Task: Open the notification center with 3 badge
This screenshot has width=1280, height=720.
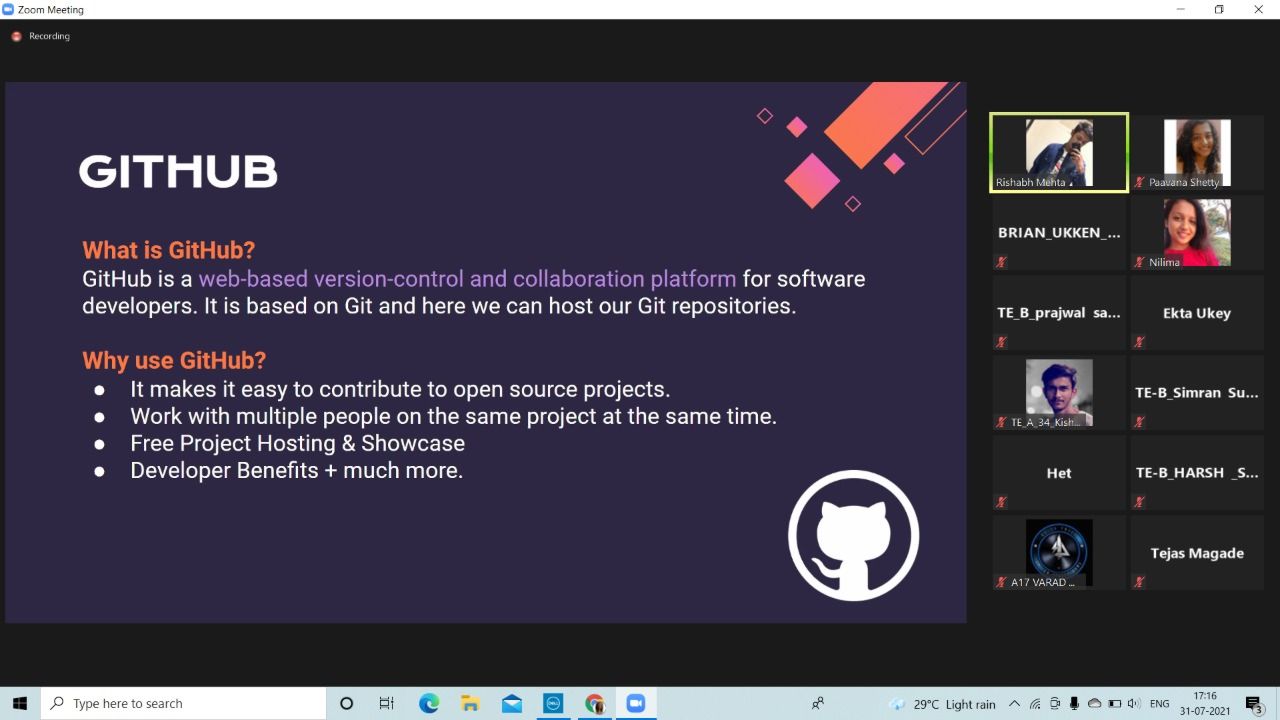Action: (1254, 704)
